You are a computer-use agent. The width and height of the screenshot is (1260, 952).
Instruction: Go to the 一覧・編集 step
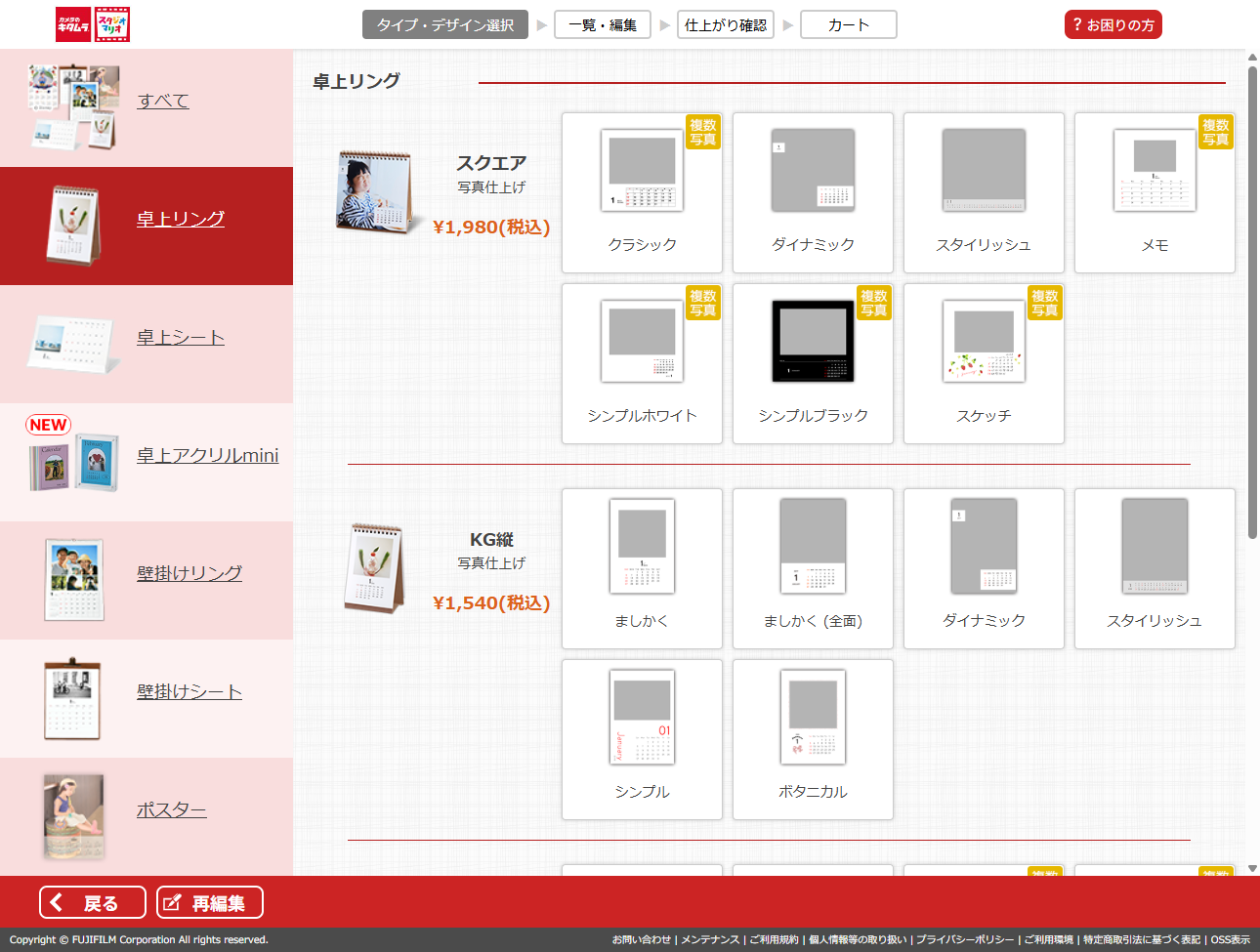point(603,25)
